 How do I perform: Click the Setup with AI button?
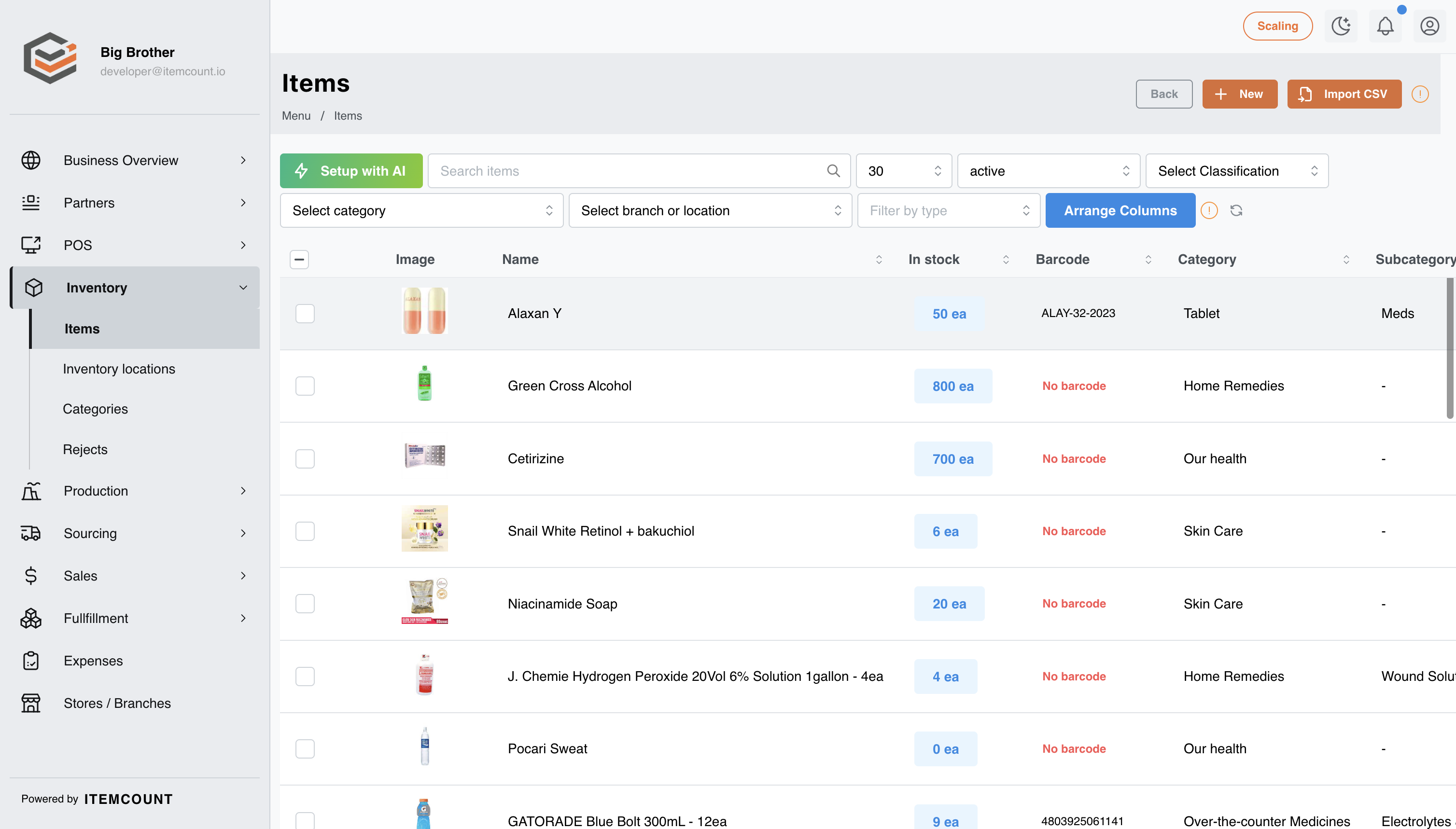click(x=351, y=171)
